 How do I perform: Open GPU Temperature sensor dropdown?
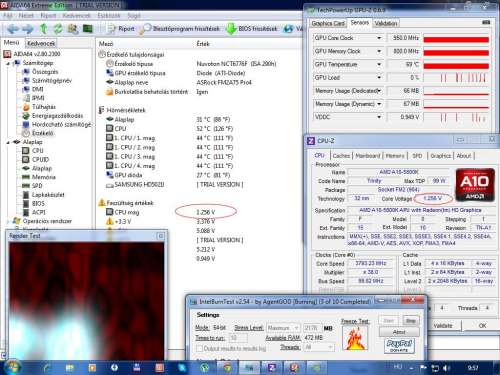coord(379,64)
